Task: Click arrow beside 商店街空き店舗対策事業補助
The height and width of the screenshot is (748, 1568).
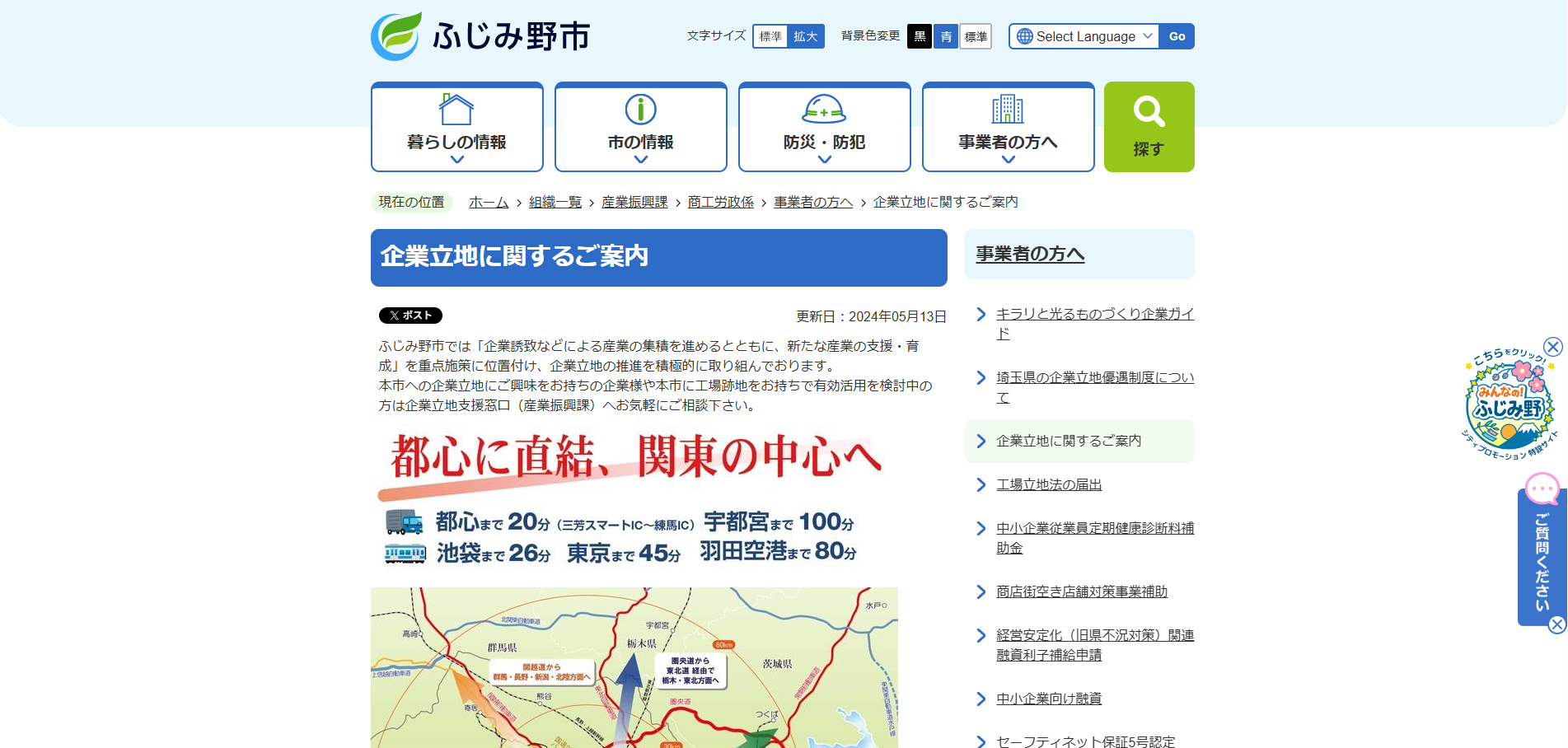Action: 981,591
